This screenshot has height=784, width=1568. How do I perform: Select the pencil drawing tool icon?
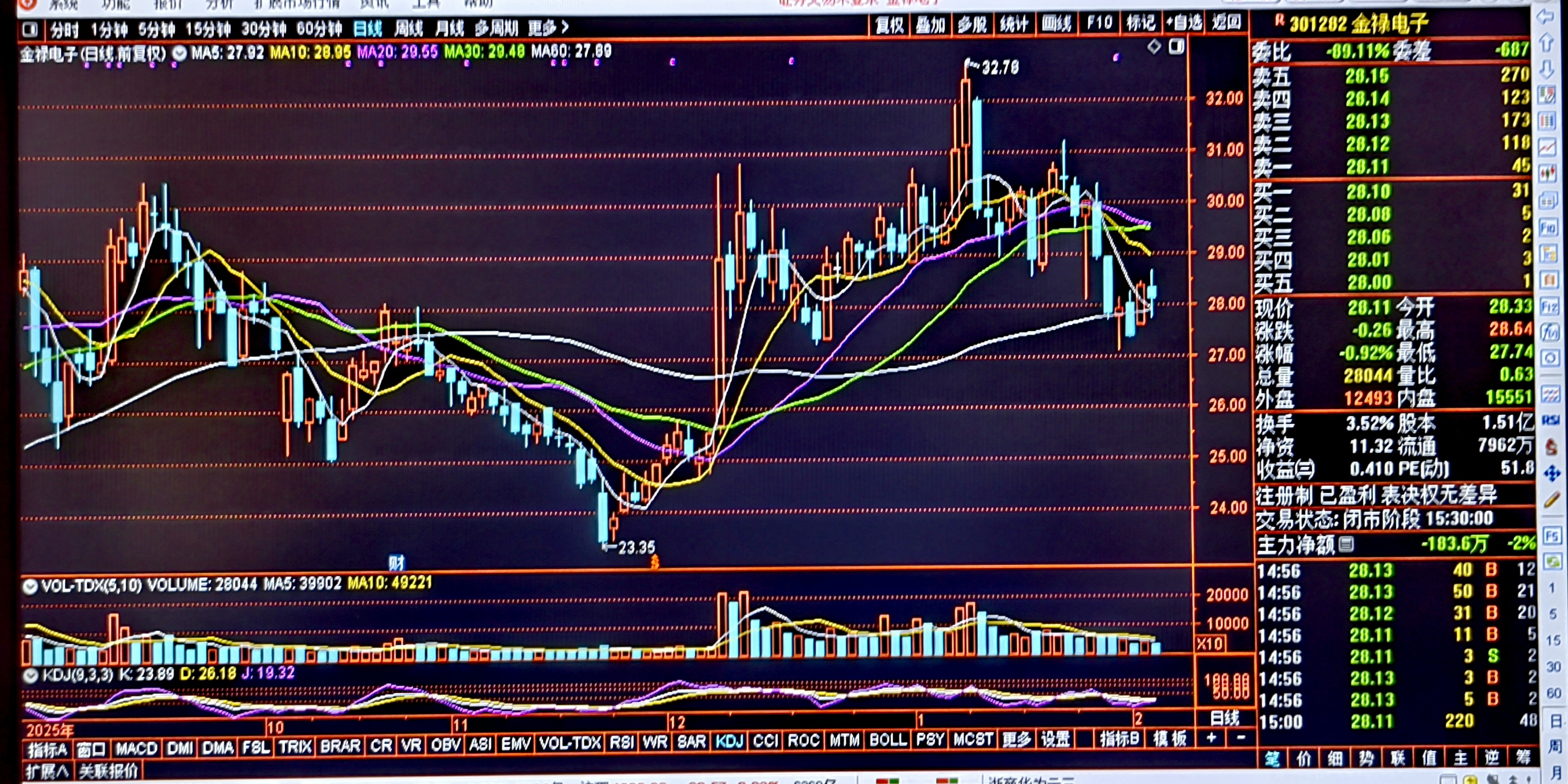tap(1551, 500)
